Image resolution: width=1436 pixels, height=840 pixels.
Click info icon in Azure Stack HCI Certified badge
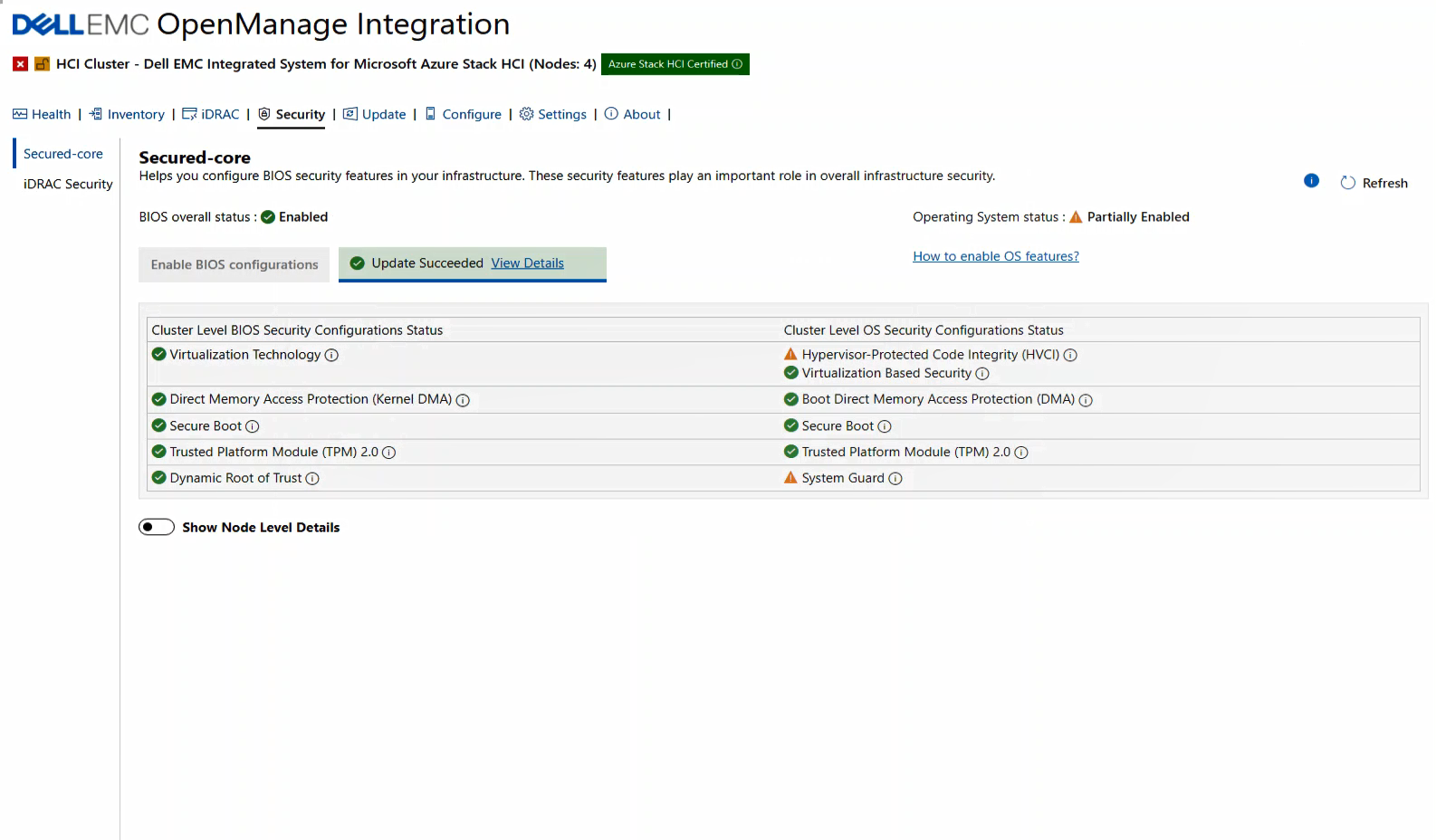[x=737, y=64]
